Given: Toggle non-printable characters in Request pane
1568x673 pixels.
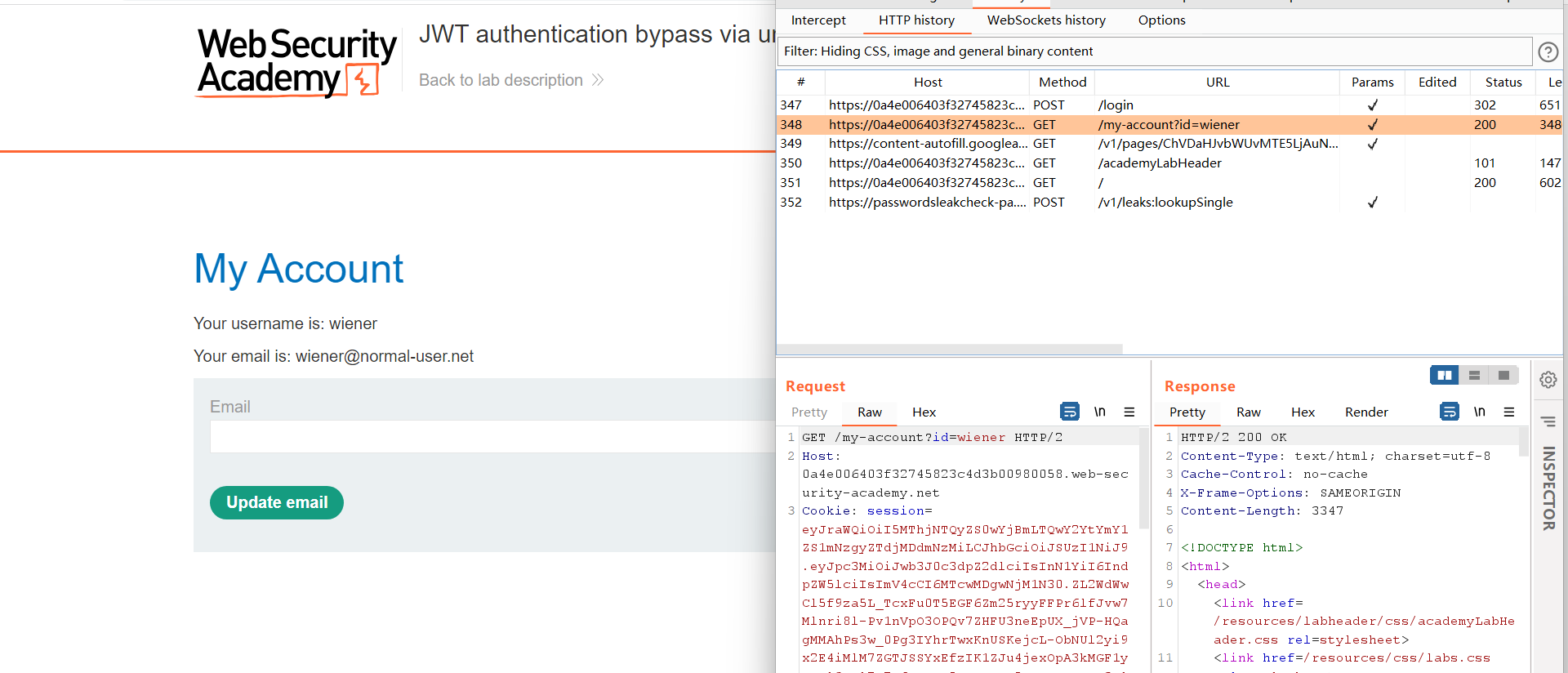Looking at the screenshot, I should coord(1100,412).
